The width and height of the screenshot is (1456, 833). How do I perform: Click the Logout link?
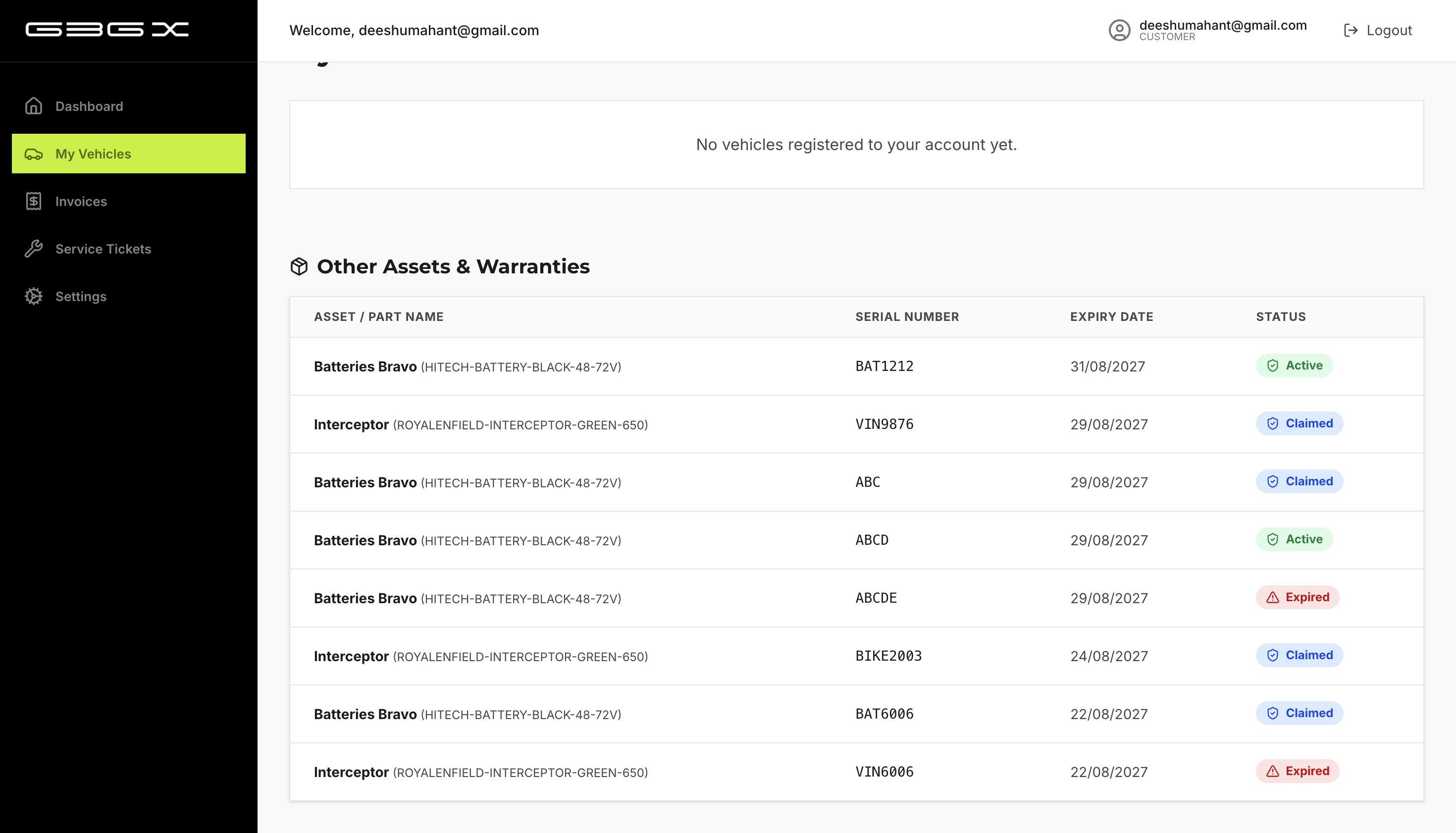(1378, 30)
